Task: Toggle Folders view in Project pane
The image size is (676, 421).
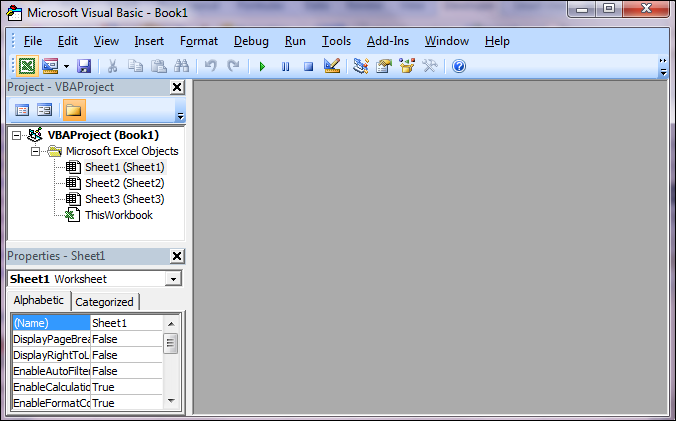Action: [74, 110]
